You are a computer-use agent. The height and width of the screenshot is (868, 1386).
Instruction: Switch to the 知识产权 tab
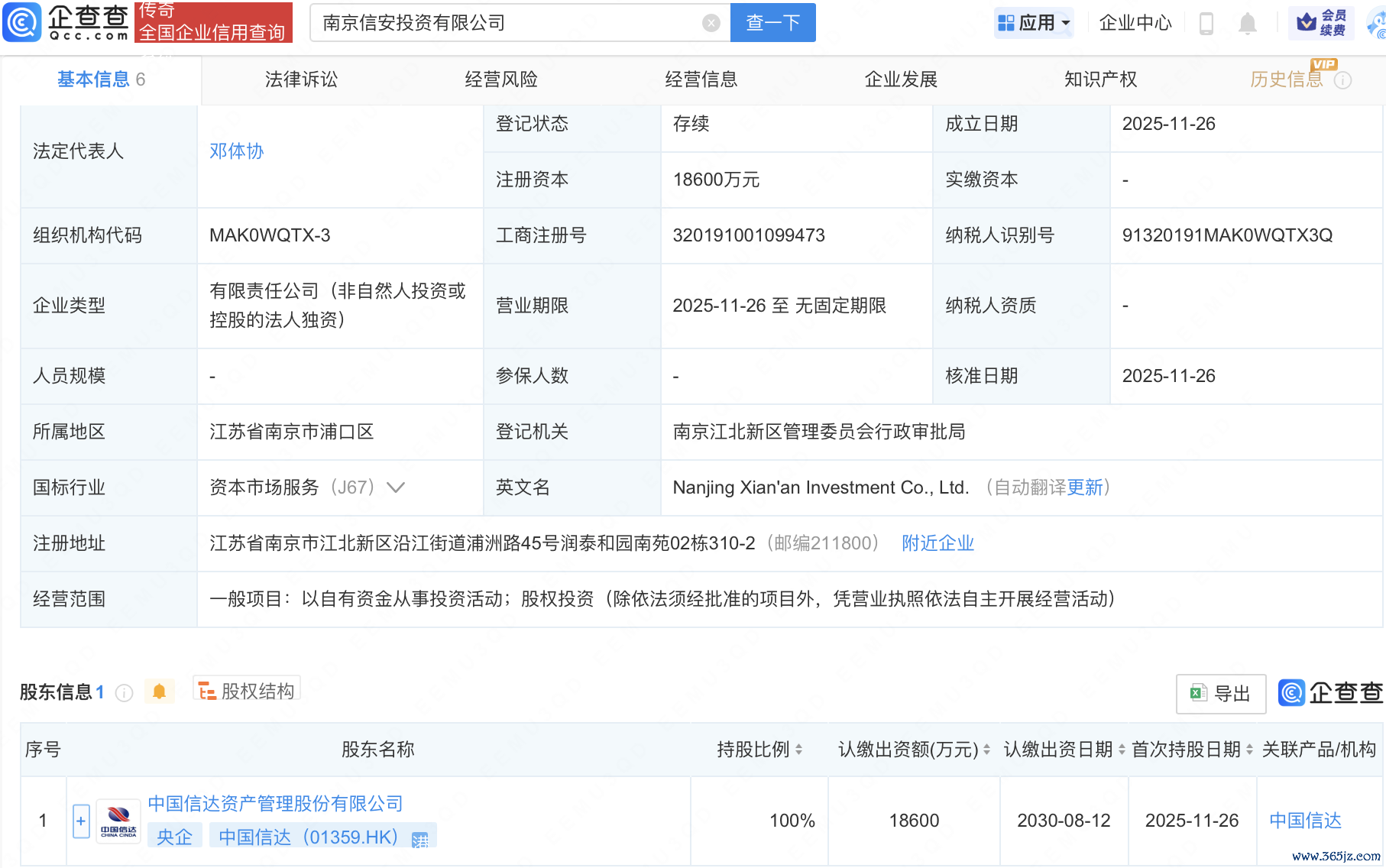1100,79
